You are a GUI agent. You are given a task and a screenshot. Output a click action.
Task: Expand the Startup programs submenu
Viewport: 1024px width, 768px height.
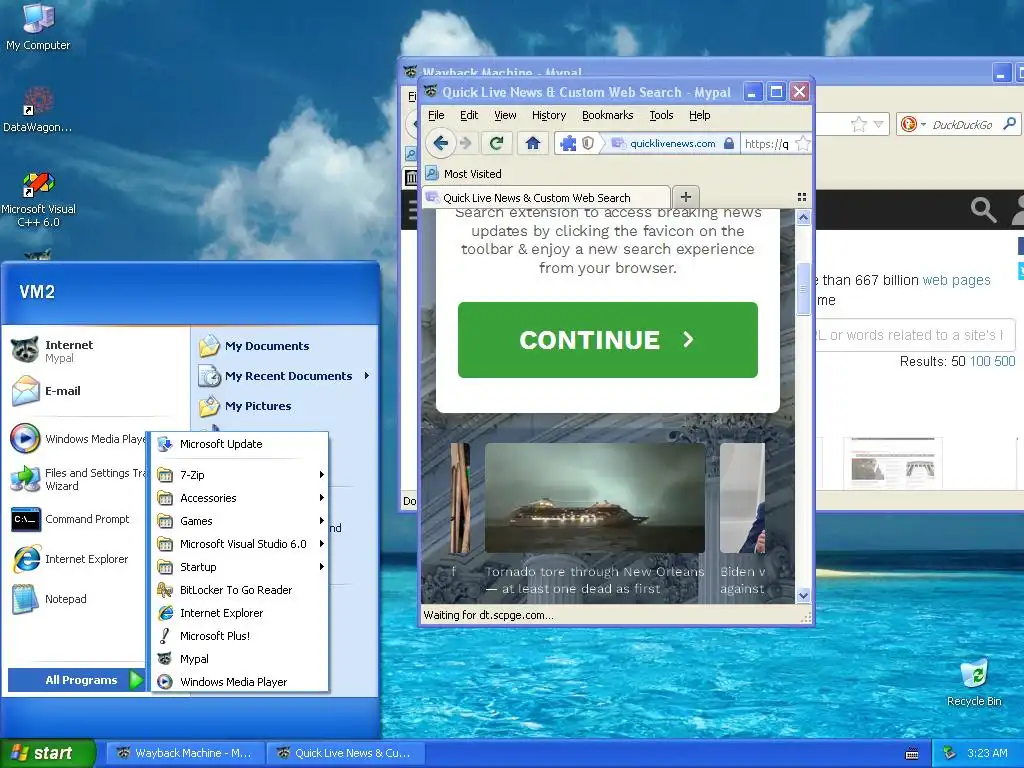(240, 567)
